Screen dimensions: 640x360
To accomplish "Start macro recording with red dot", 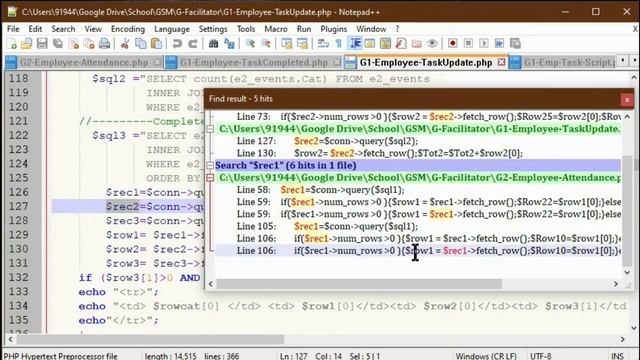I will click(453, 44).
